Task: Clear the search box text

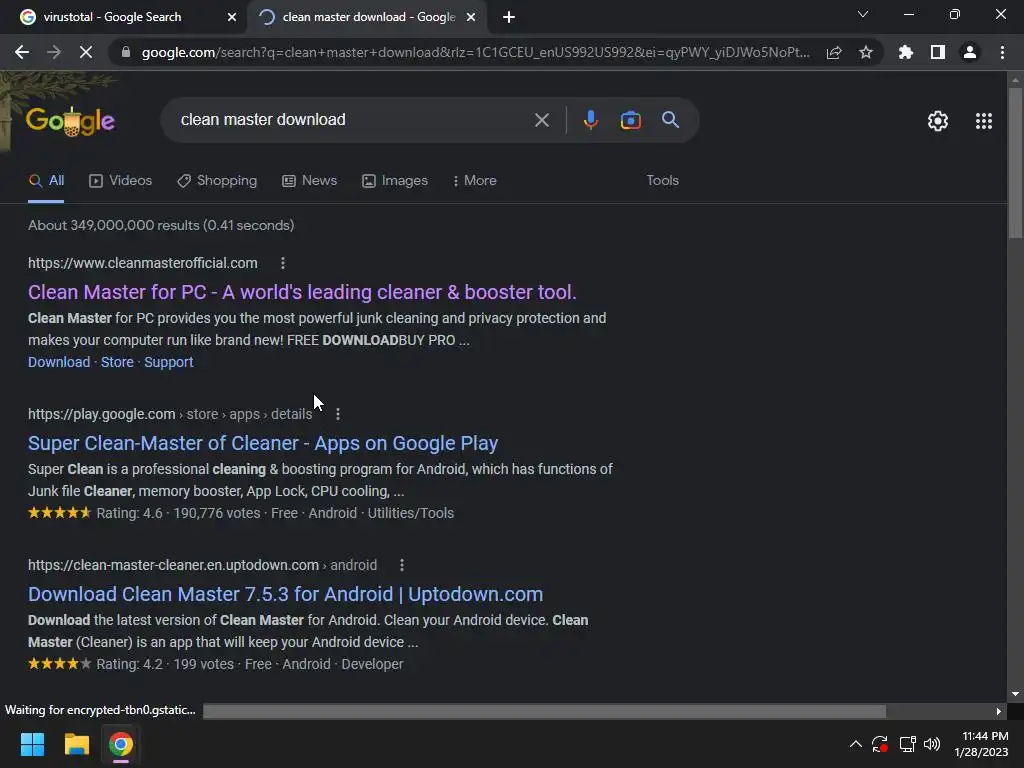Action: coord(541,120)
